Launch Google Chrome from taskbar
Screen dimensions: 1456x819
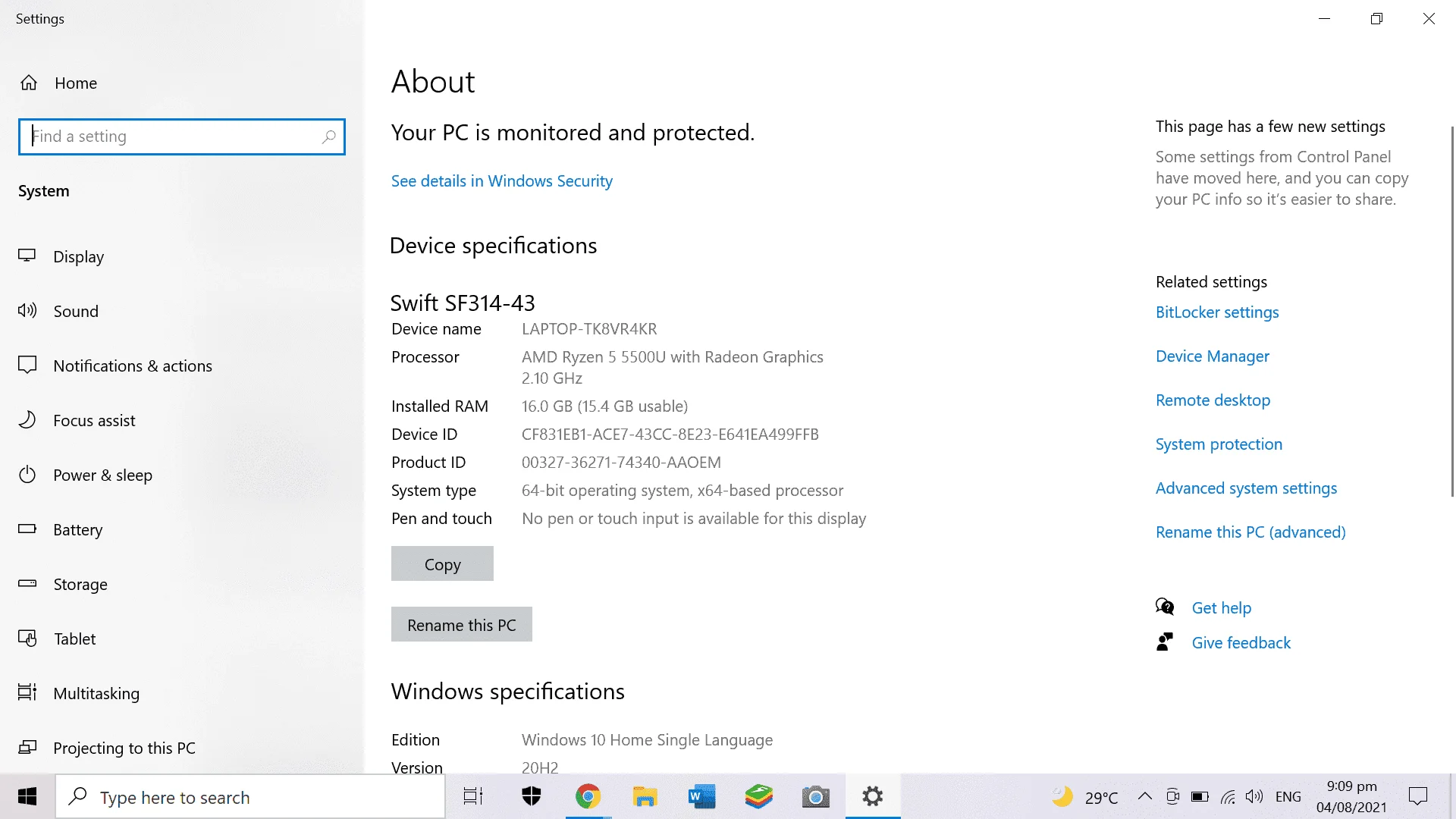click(x=588, y=796)
